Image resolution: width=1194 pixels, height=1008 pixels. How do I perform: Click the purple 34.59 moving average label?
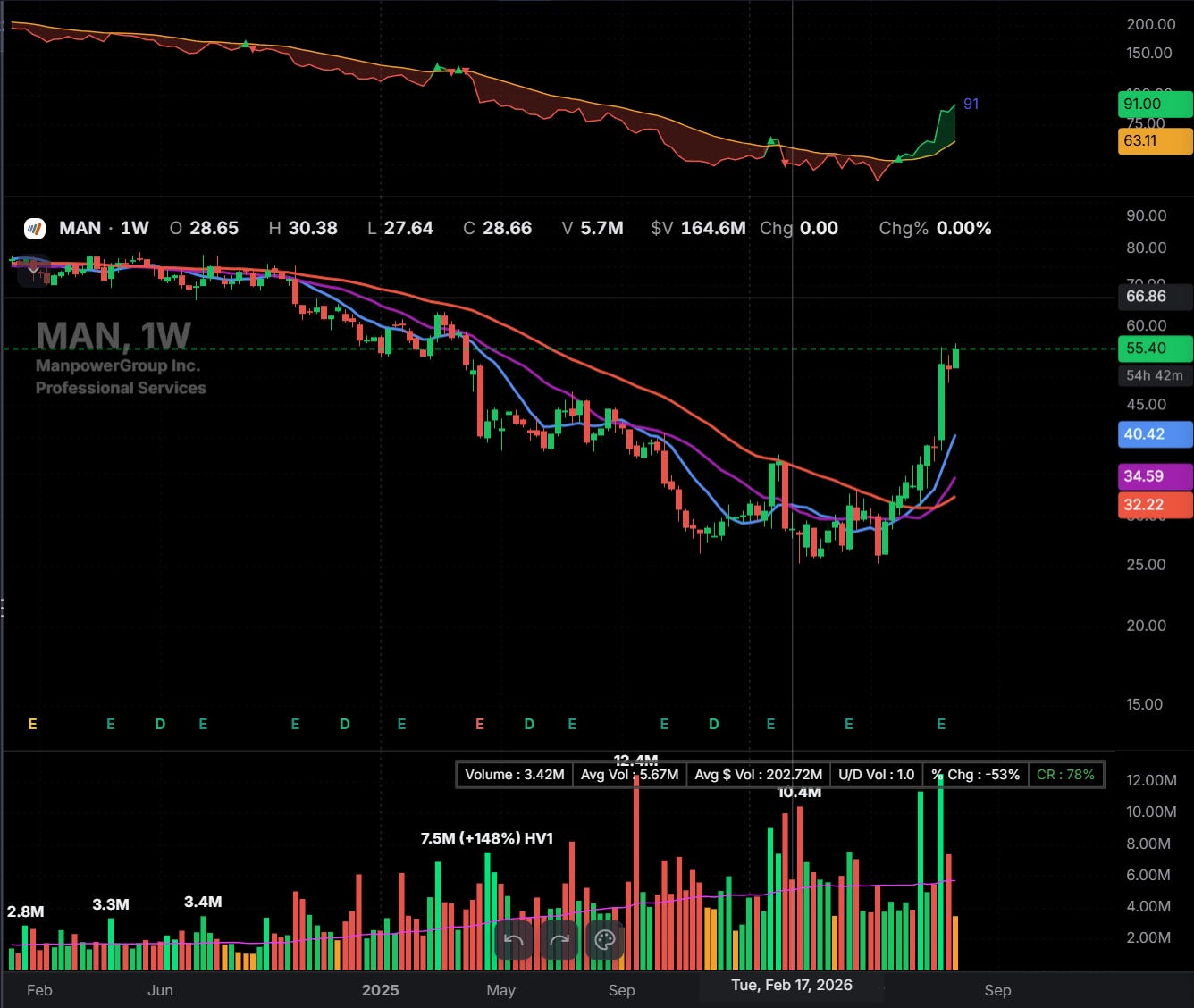[x=1156, y=476]
